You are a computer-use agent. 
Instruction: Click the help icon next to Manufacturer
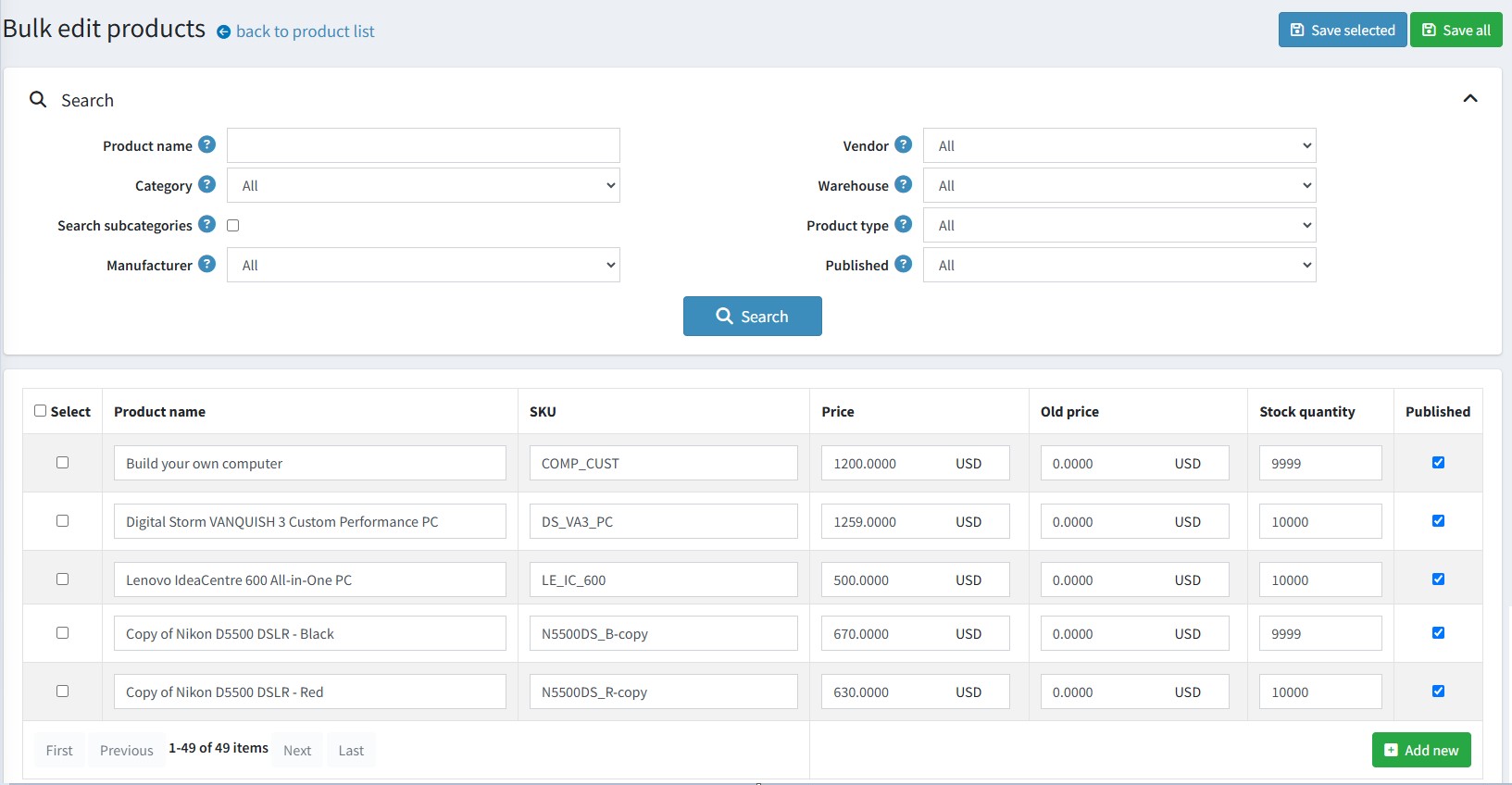coord(207,264)
